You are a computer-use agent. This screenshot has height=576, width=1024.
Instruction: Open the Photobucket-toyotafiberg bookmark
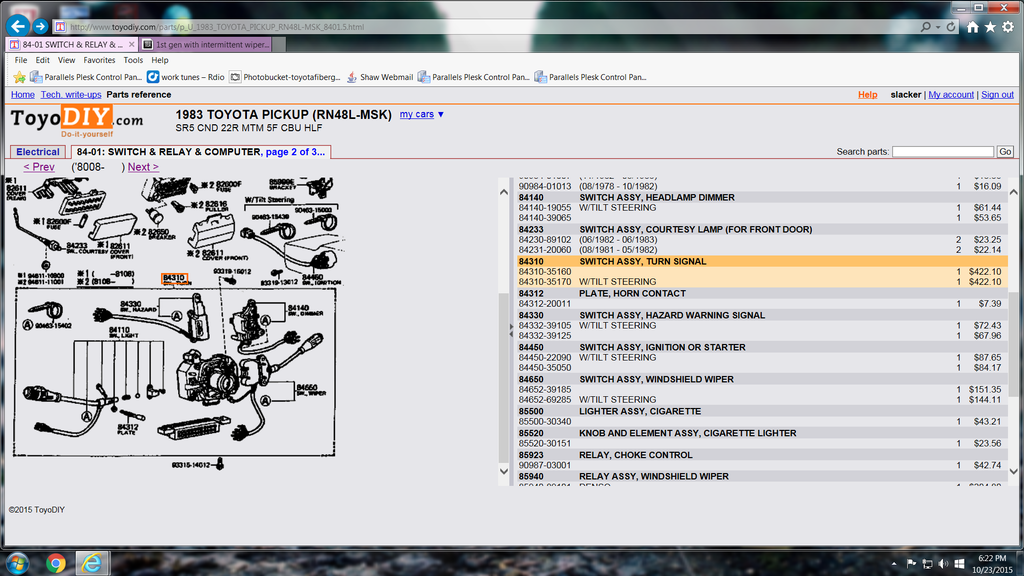pyautogui.click(x=285, y=77)
